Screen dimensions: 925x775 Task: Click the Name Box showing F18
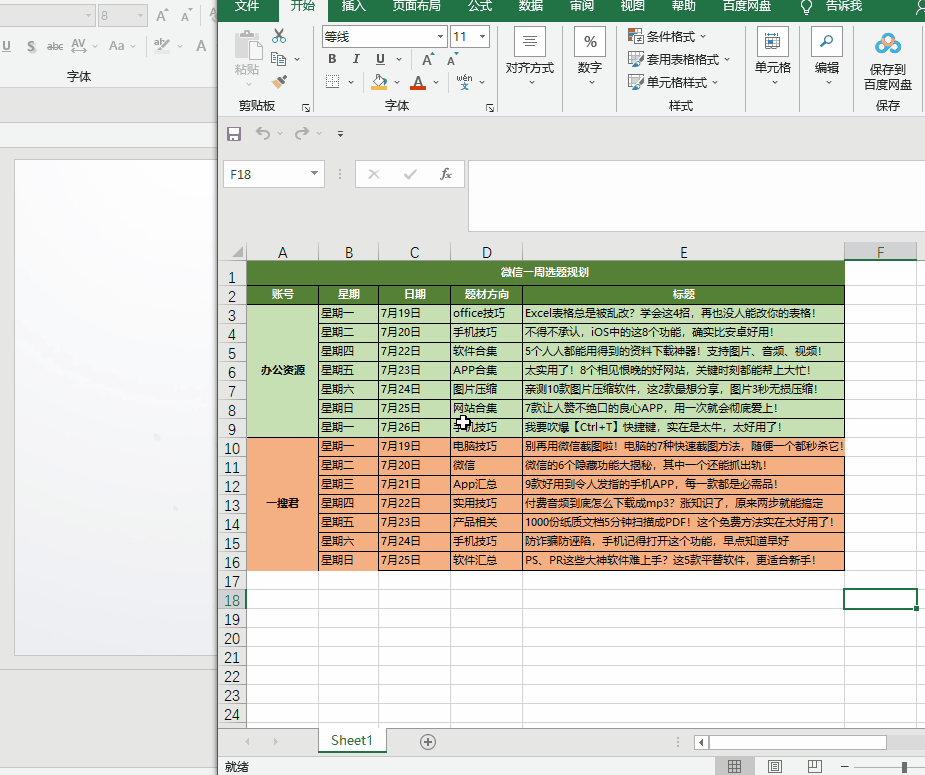265,174
